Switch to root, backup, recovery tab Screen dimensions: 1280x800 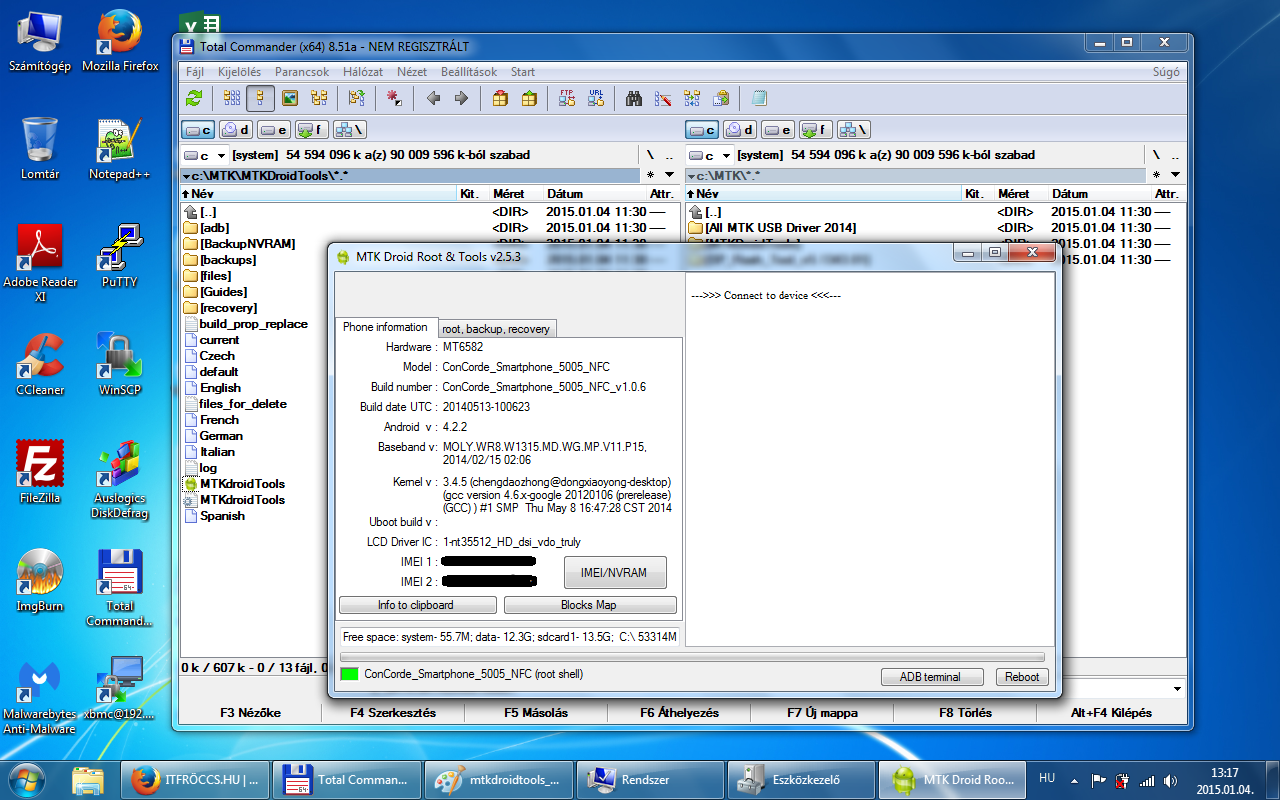point(496,329)
